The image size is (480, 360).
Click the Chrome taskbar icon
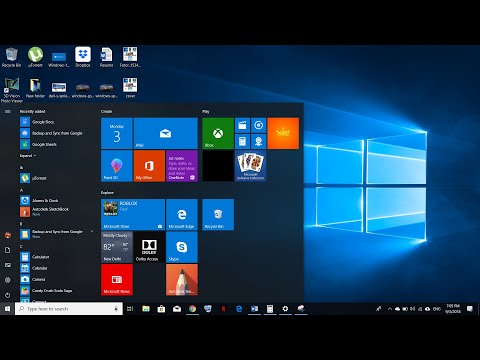pos(192,309)
